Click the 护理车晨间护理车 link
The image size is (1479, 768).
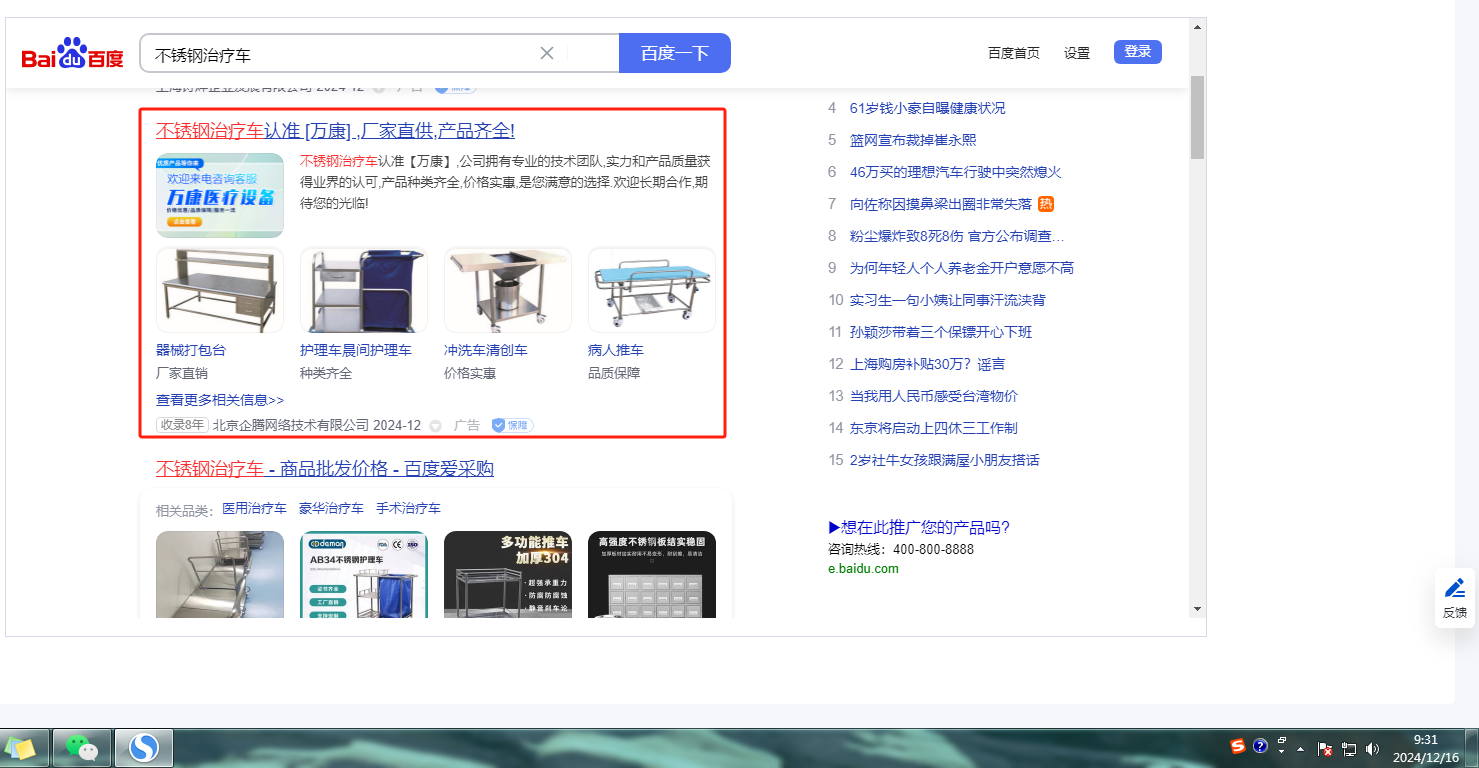coord(356,350)
